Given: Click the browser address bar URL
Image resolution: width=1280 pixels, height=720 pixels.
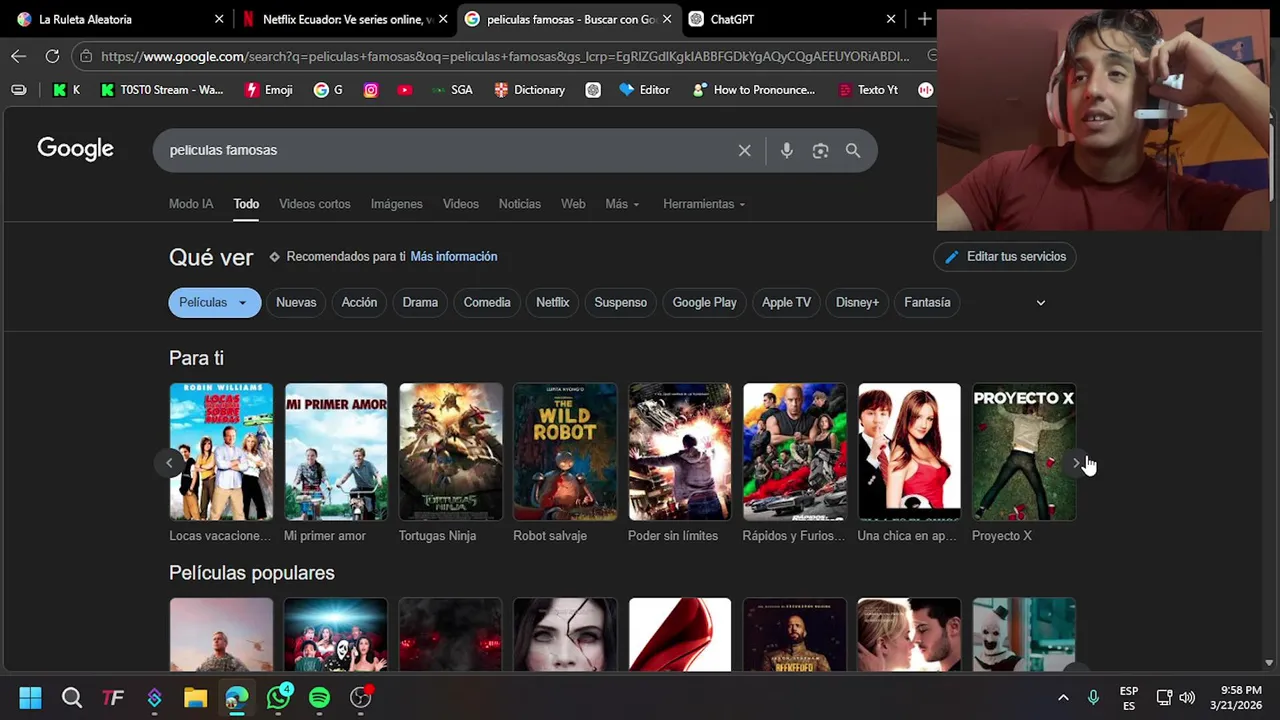Looking at the screenshot, I should tap(505, 56).
